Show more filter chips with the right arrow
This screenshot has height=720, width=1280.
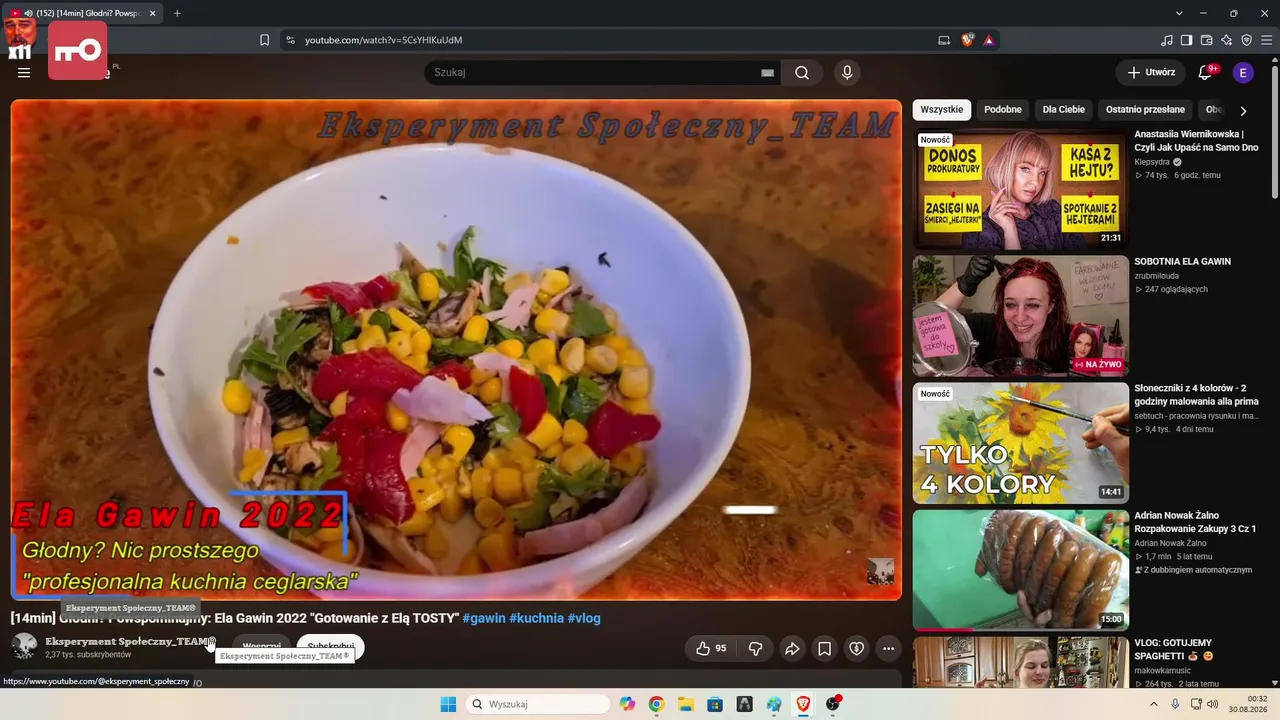point(1243,111)
